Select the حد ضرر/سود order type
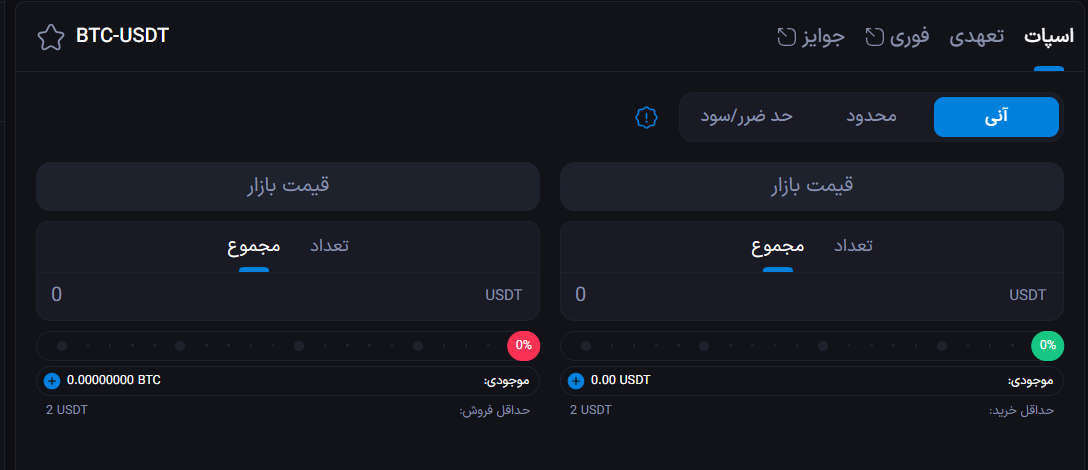The image size is (1088, 470). pyautogui.click(x=747, y=117)
